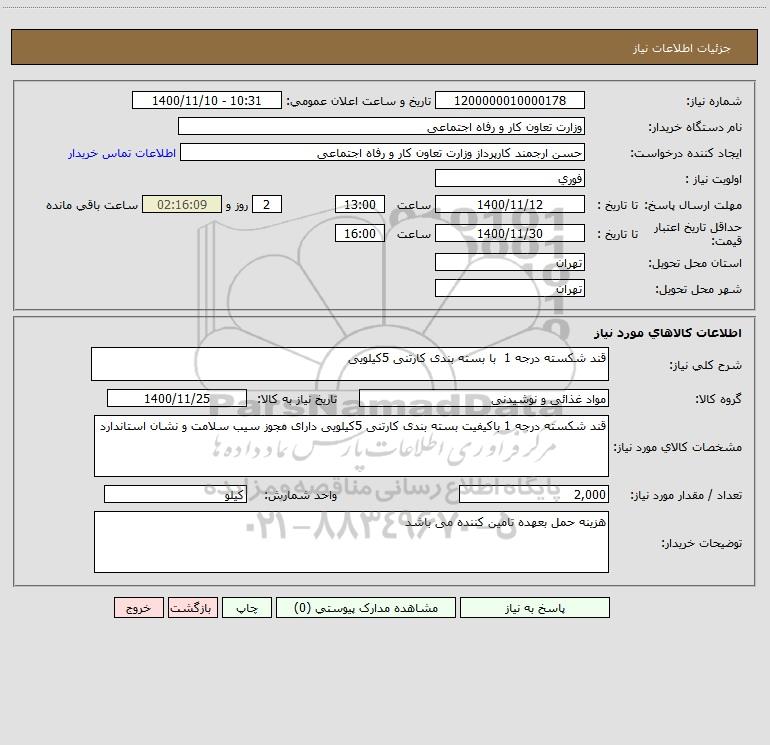The height and width of the screenshot is (745, 770).
Task: Click the 'اطلاعات کالاهای مورد نیاز' section heading
Action: point(667,333)
